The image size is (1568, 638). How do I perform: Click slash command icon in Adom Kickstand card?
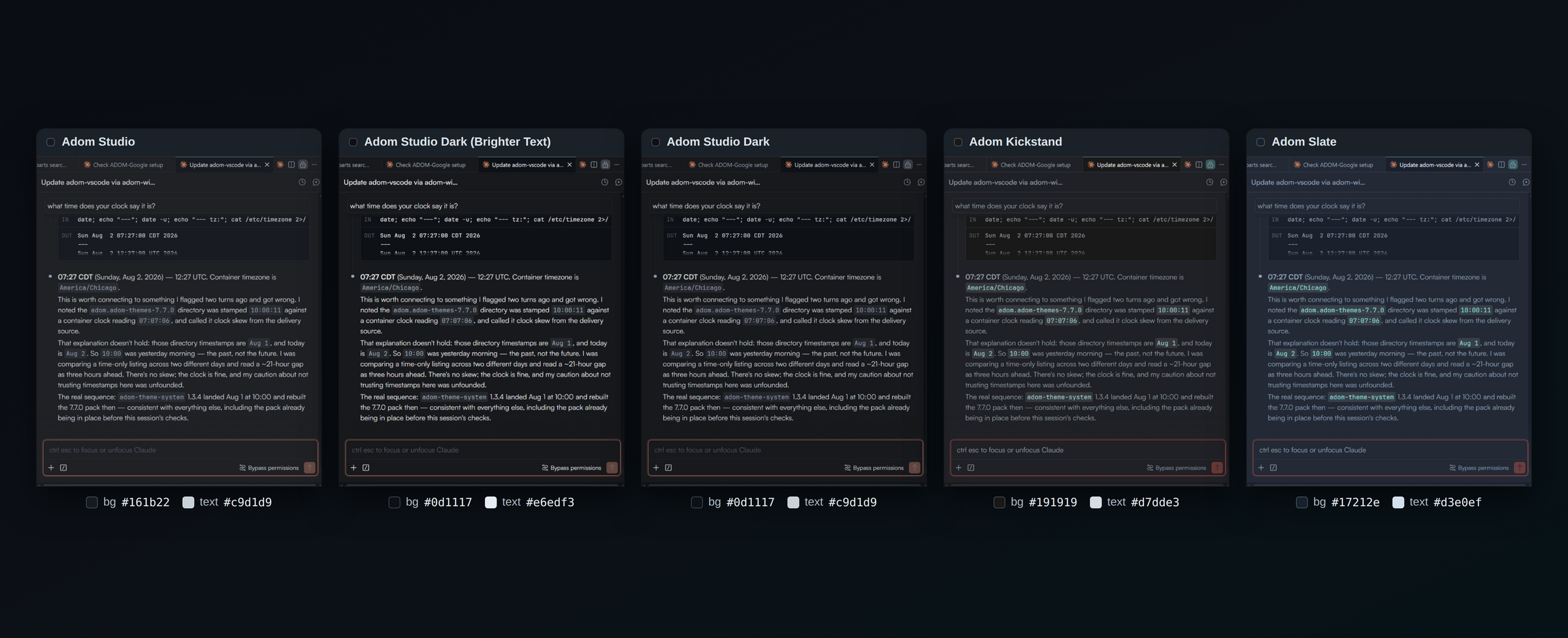tap(971, 468)
